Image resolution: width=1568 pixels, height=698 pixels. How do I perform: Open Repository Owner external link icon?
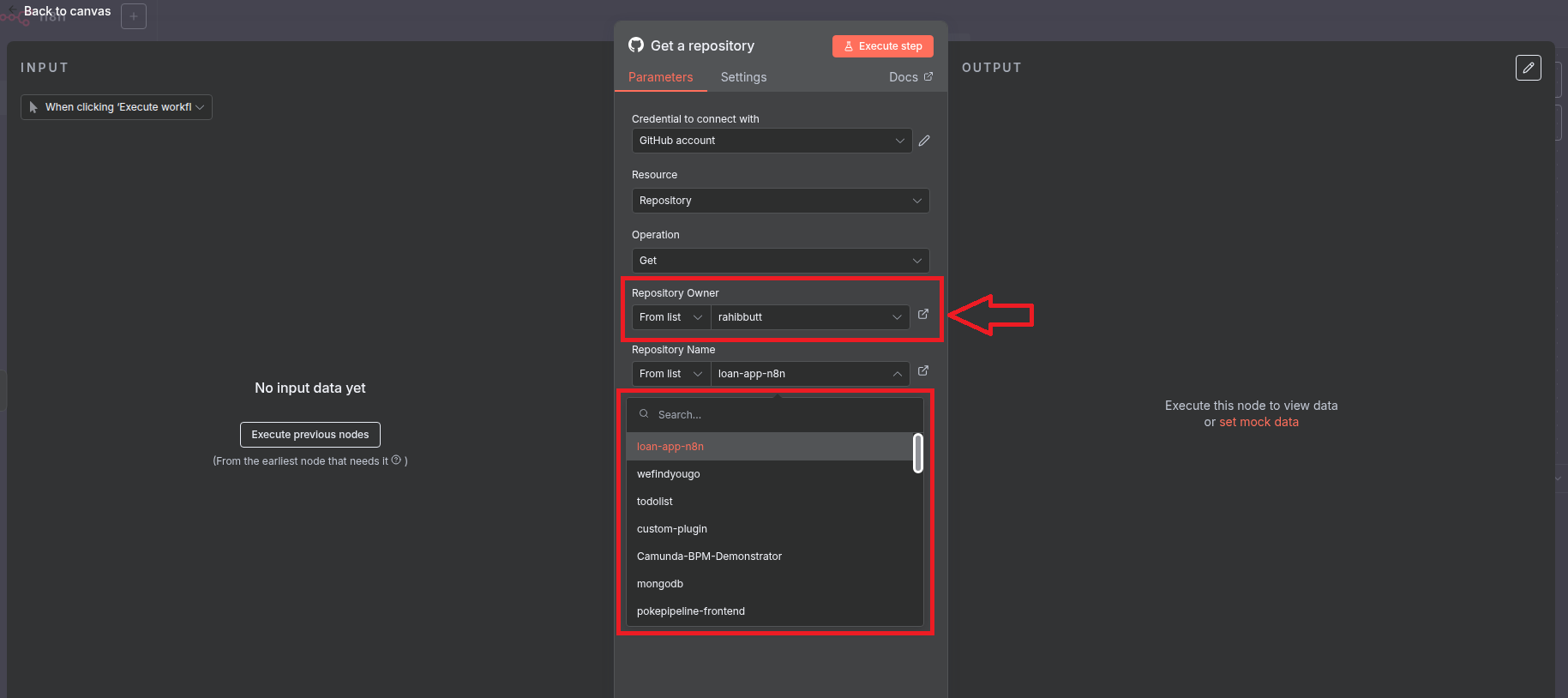(923, 315)
